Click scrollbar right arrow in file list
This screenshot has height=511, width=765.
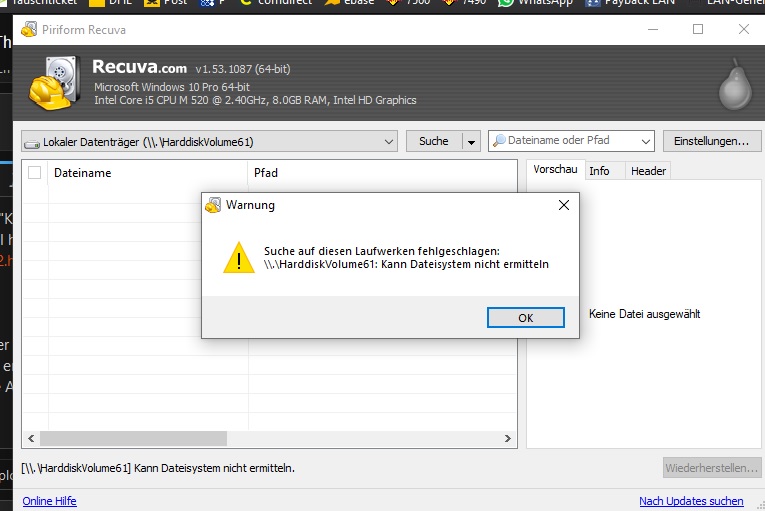coord(507,438)
